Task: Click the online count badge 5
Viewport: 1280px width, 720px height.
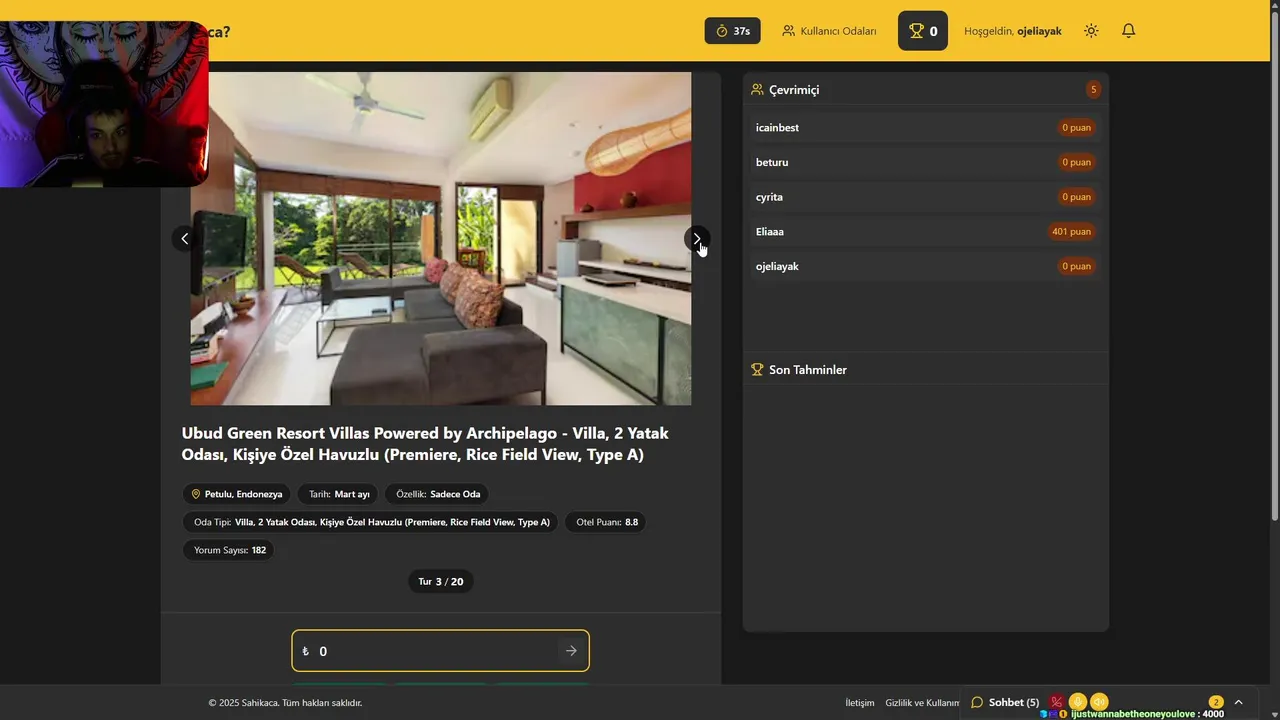Action: point(1093,90)
